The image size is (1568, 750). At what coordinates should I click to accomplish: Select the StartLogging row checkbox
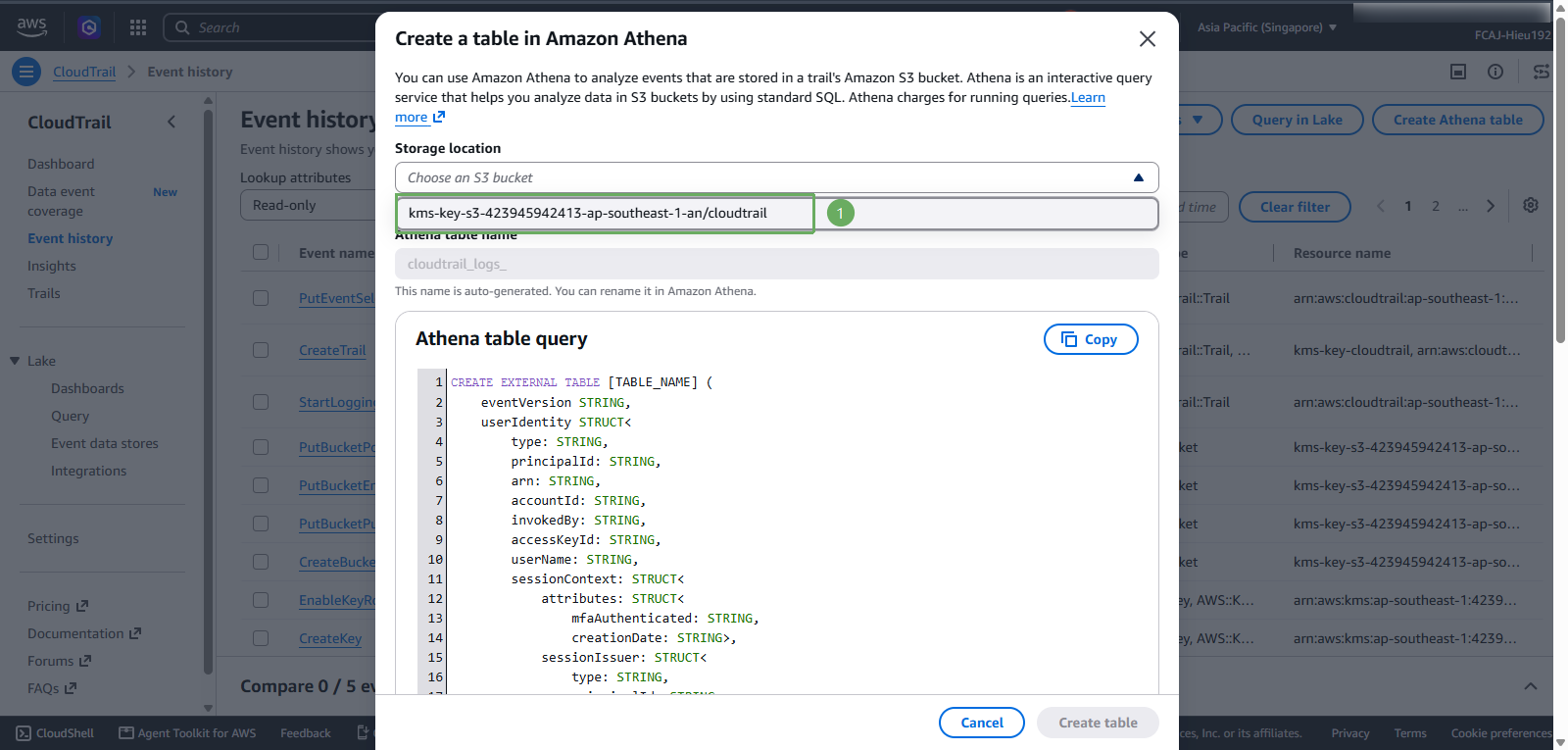261,402
